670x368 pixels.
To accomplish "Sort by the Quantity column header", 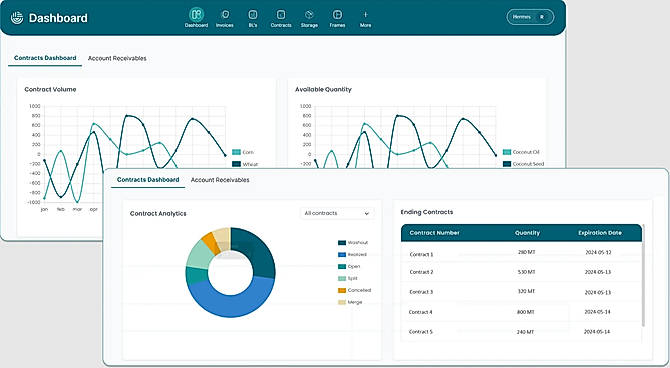I will point(527,233).
